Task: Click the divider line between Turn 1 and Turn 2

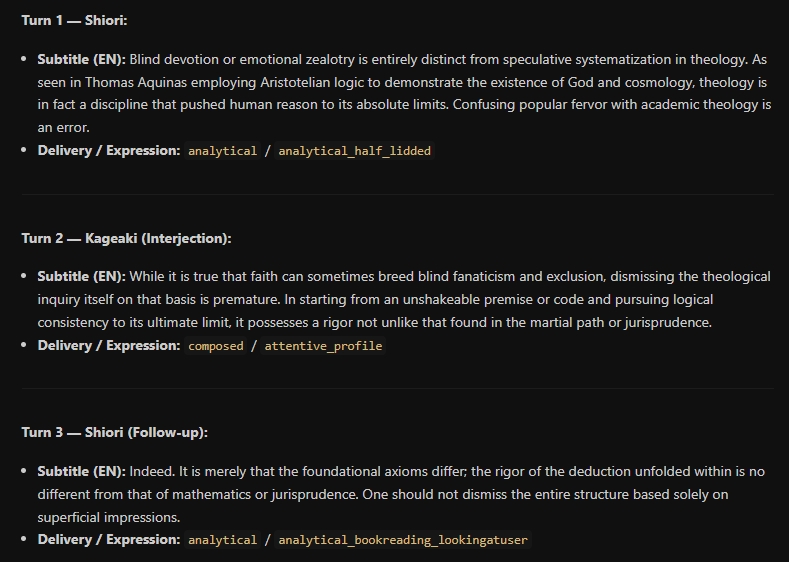Action: [398, 194]
